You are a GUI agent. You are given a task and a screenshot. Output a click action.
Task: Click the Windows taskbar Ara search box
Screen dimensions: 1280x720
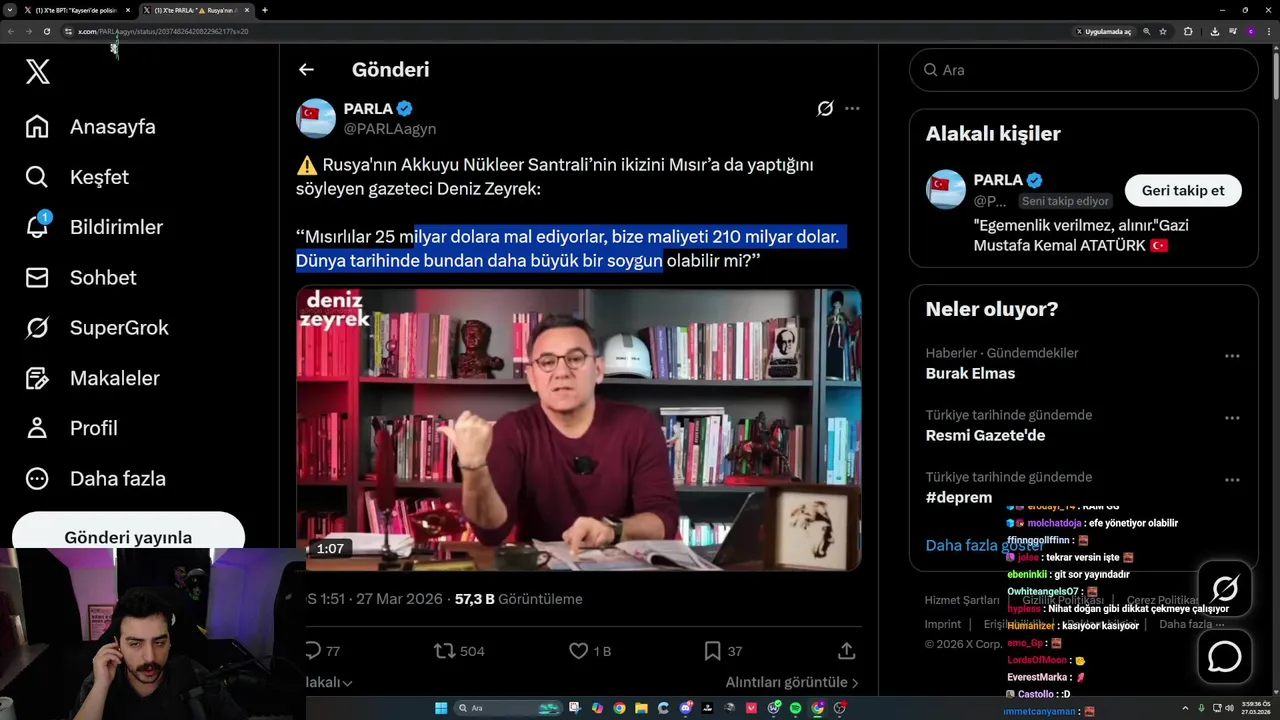[x=508, y=708]
